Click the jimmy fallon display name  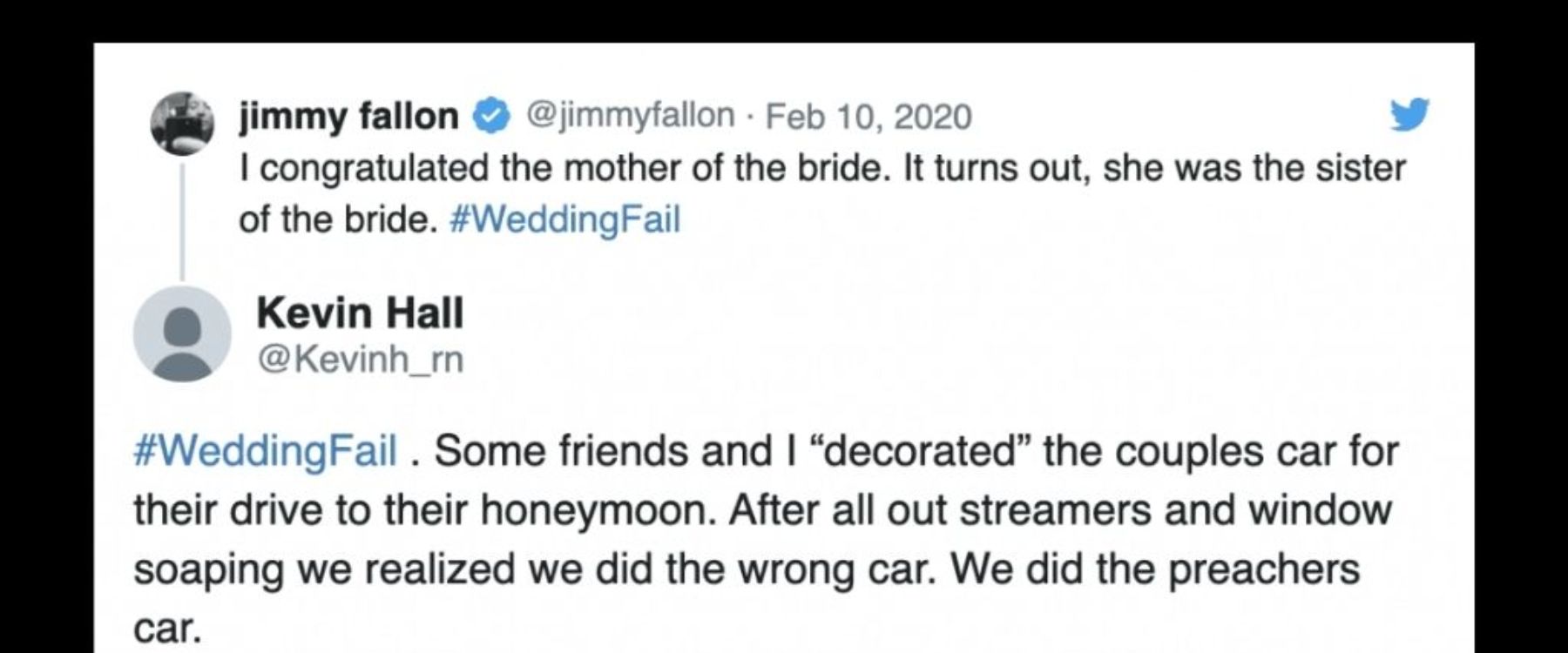(349, 116)
